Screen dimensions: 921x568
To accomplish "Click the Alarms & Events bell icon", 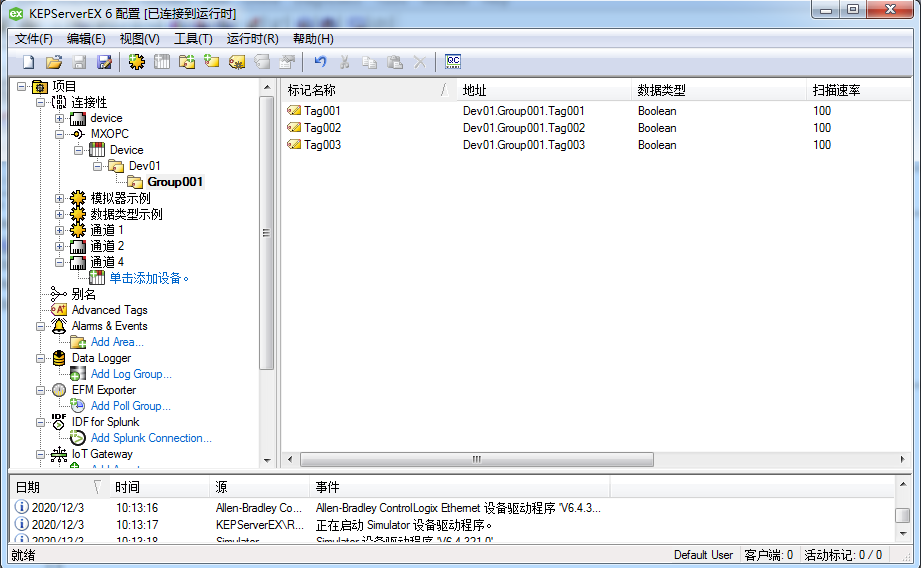I will (60, 326).
